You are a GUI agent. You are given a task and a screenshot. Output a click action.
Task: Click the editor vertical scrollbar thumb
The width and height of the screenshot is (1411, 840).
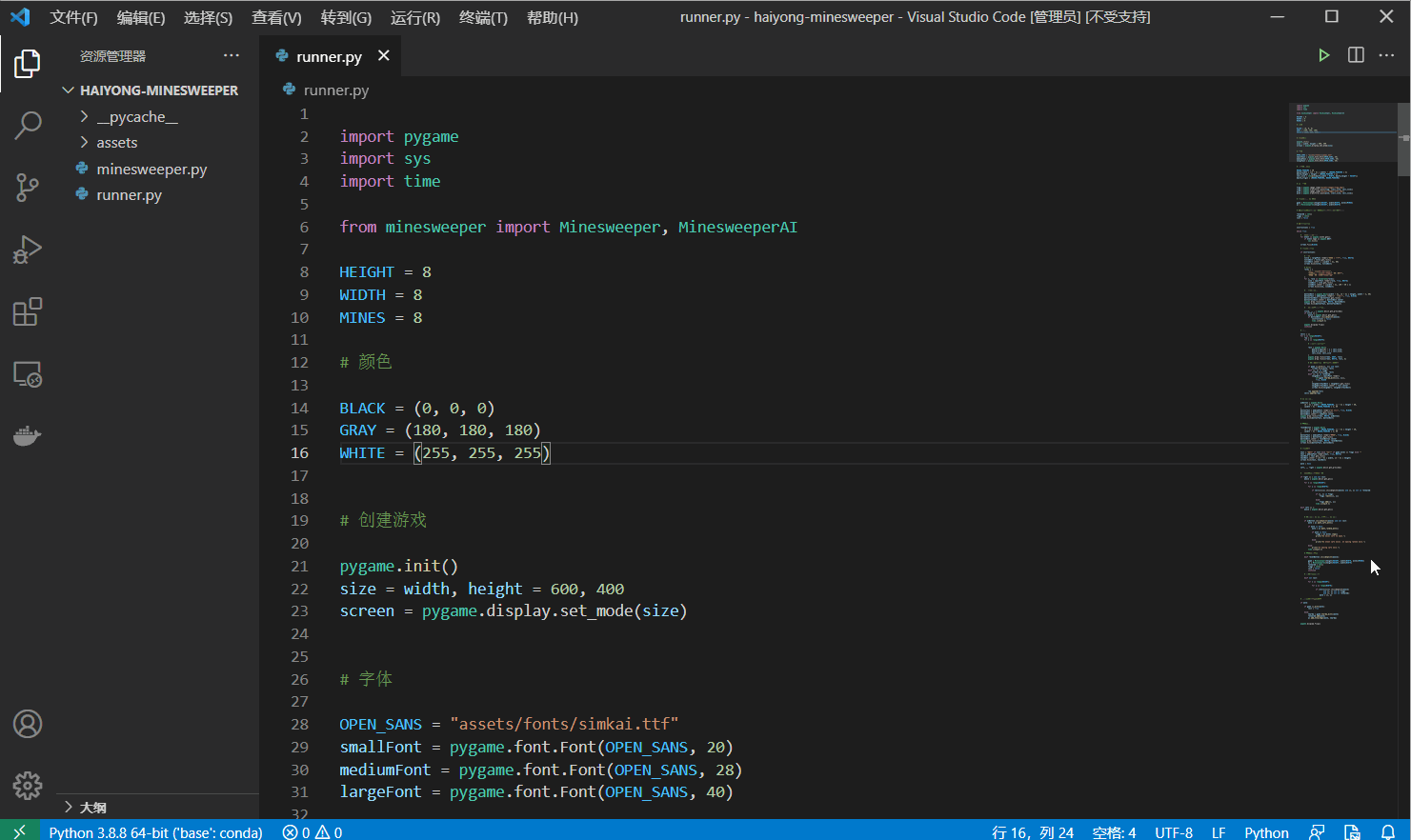tap(1403, 139)
